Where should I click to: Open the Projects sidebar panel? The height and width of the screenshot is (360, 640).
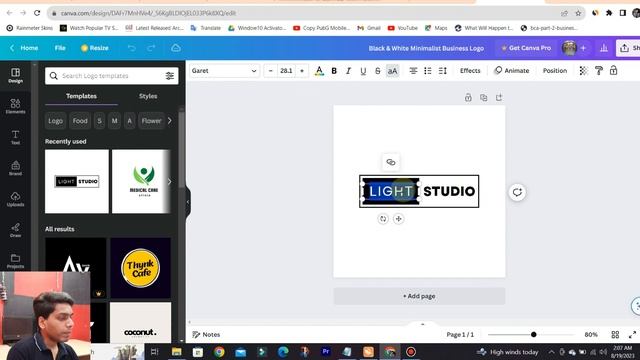[15, 261]
